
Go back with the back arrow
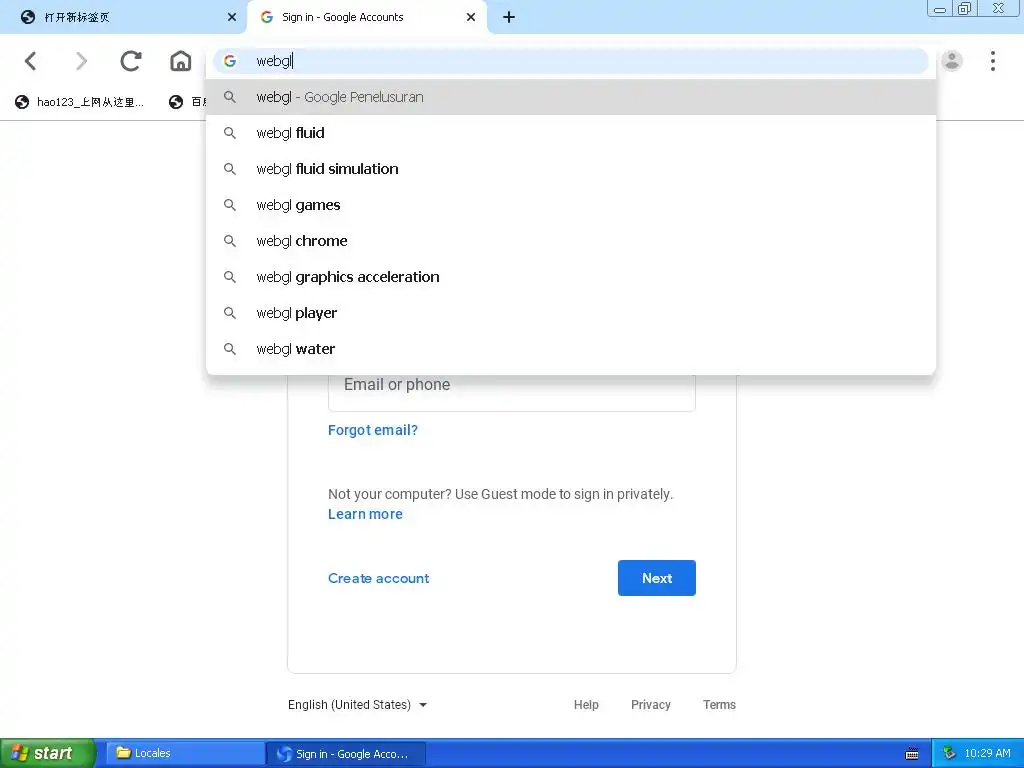[30, 61]
